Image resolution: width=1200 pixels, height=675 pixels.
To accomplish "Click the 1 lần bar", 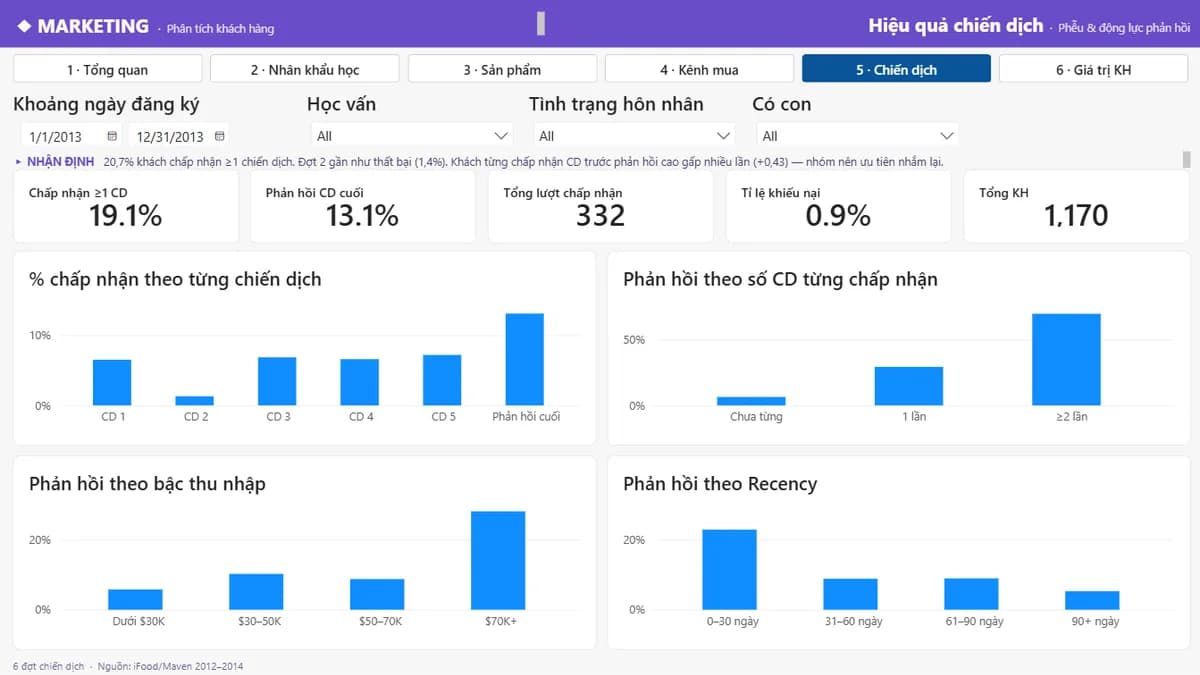I will point(909,386).
